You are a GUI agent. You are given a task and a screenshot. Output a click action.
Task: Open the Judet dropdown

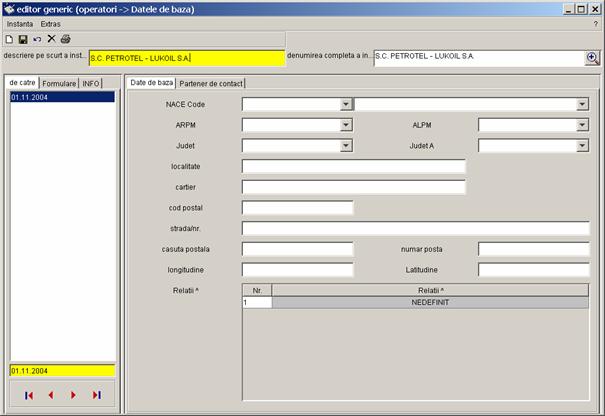[346, 146]
